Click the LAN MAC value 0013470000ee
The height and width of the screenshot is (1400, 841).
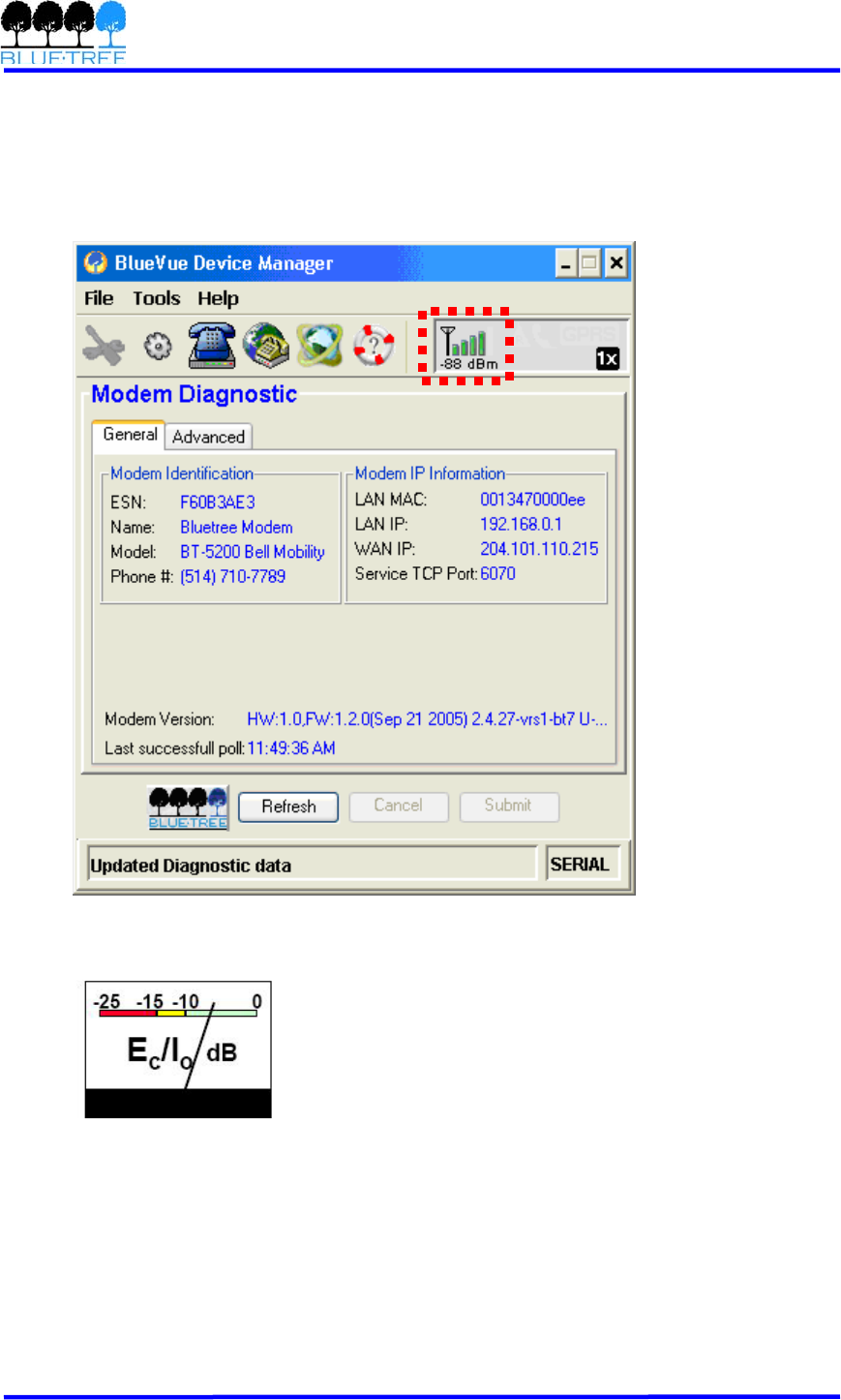click(532, 500)
